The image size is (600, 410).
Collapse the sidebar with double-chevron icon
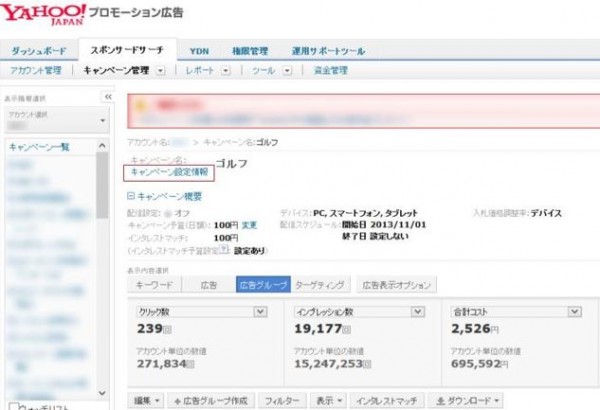click(108, 97)
